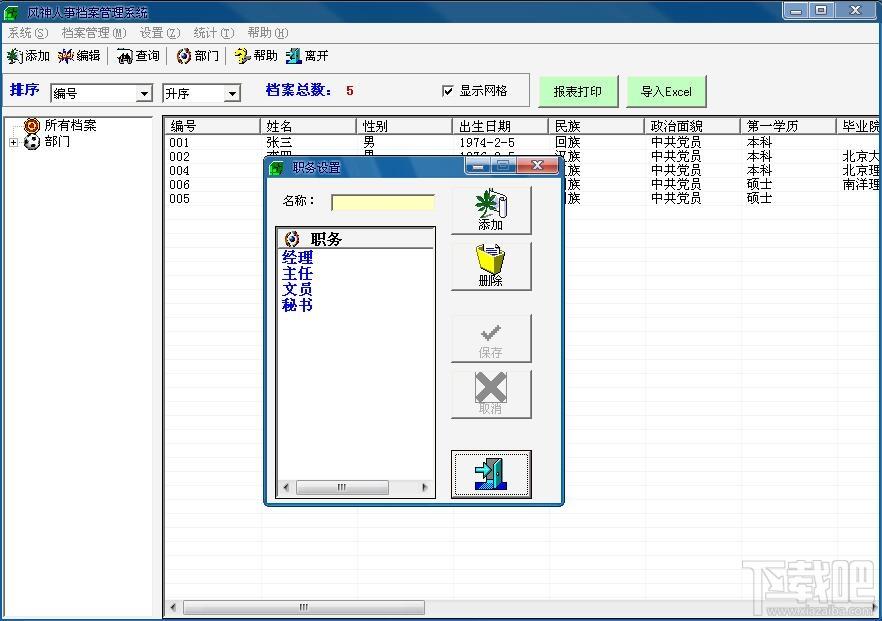The height and width of the screenshot is (621, 882).
Task: Click the 性别 column header
Action: [x=404, y=126]
